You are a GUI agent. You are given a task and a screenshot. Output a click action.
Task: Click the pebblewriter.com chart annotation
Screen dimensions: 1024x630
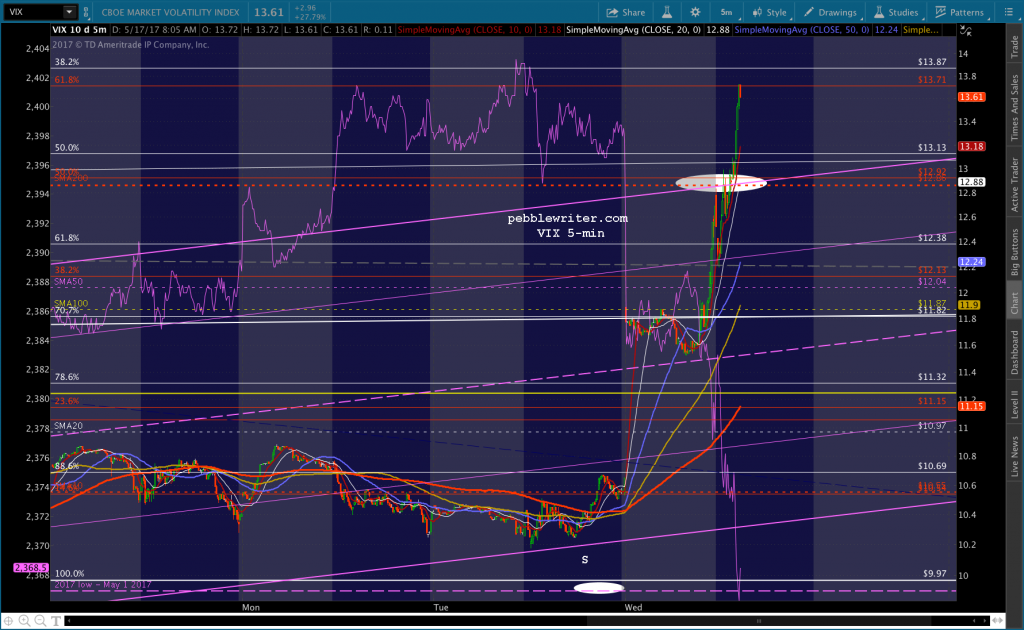[568, 219]
